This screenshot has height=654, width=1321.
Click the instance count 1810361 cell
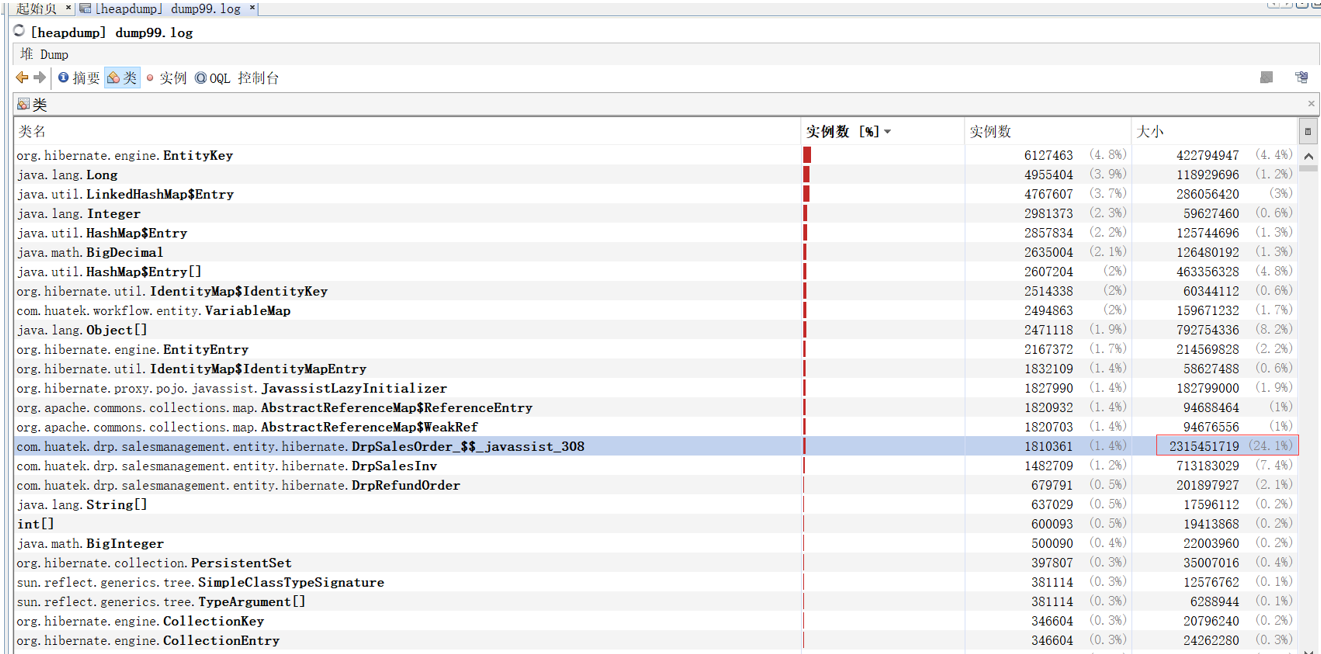[1048, 447]
